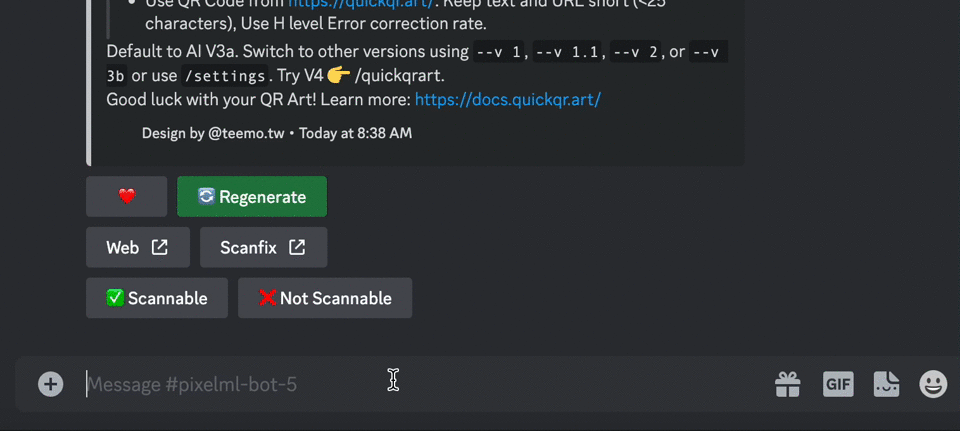
Task: Click the Design by @teemo.tw footer
Action: 213,133
